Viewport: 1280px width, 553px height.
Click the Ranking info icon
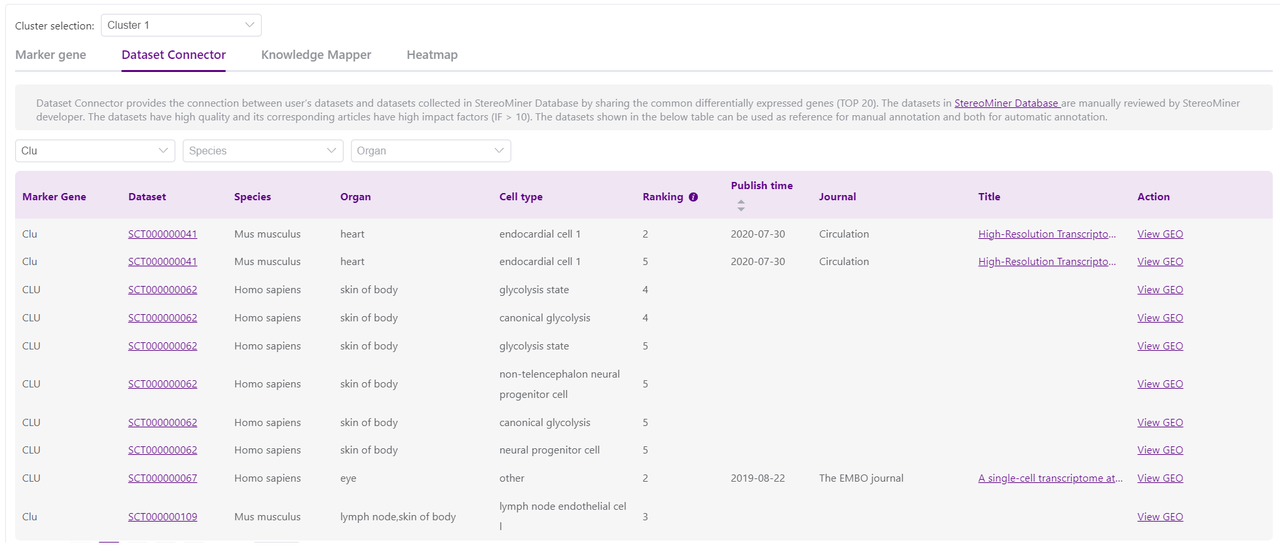693,198
